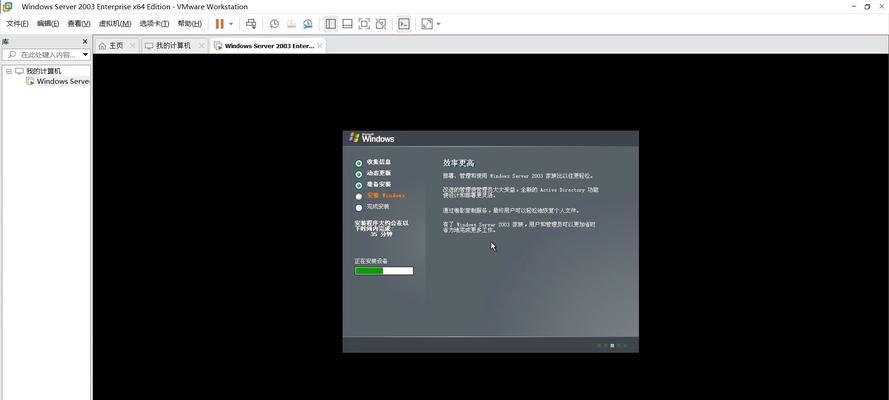
Task: Click the 收集信息 step indicator circle
Action: click(x=359, y=163)
